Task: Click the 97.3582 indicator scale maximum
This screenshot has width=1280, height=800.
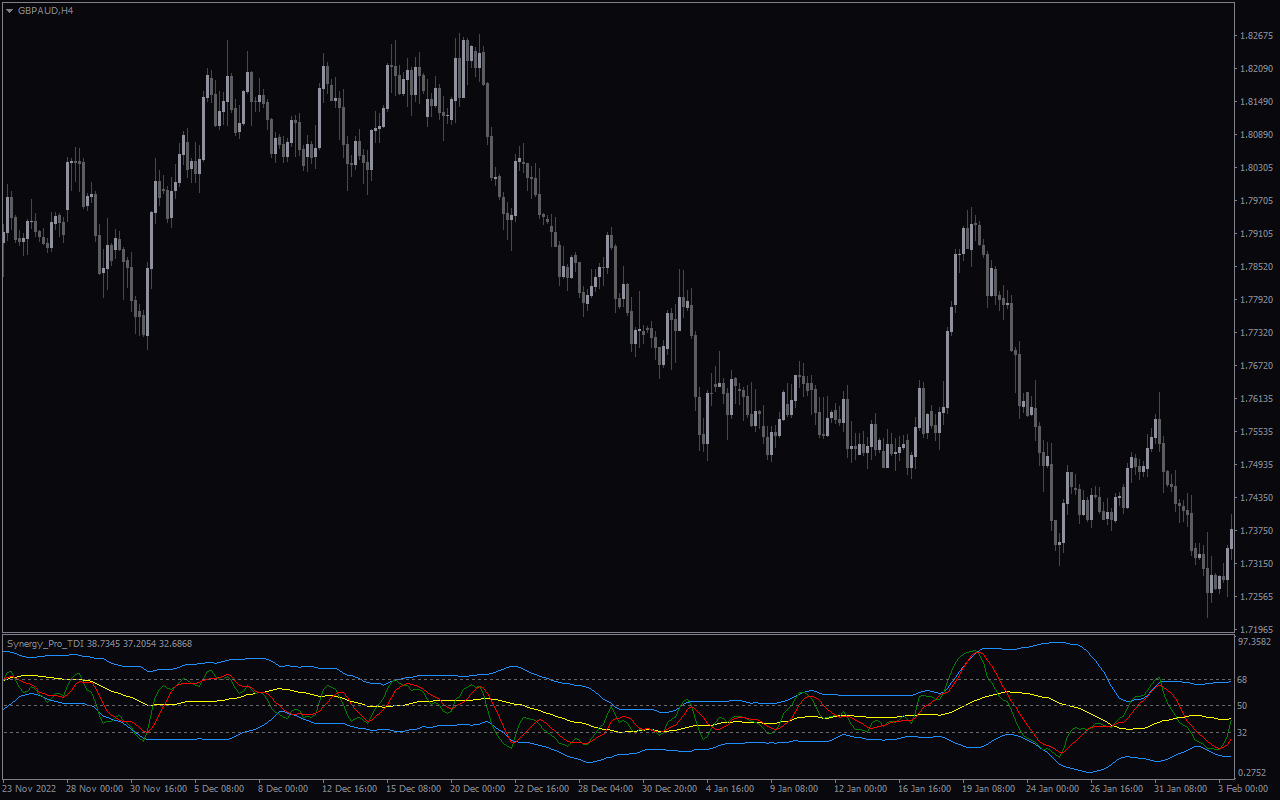Action: (1254, 641)
